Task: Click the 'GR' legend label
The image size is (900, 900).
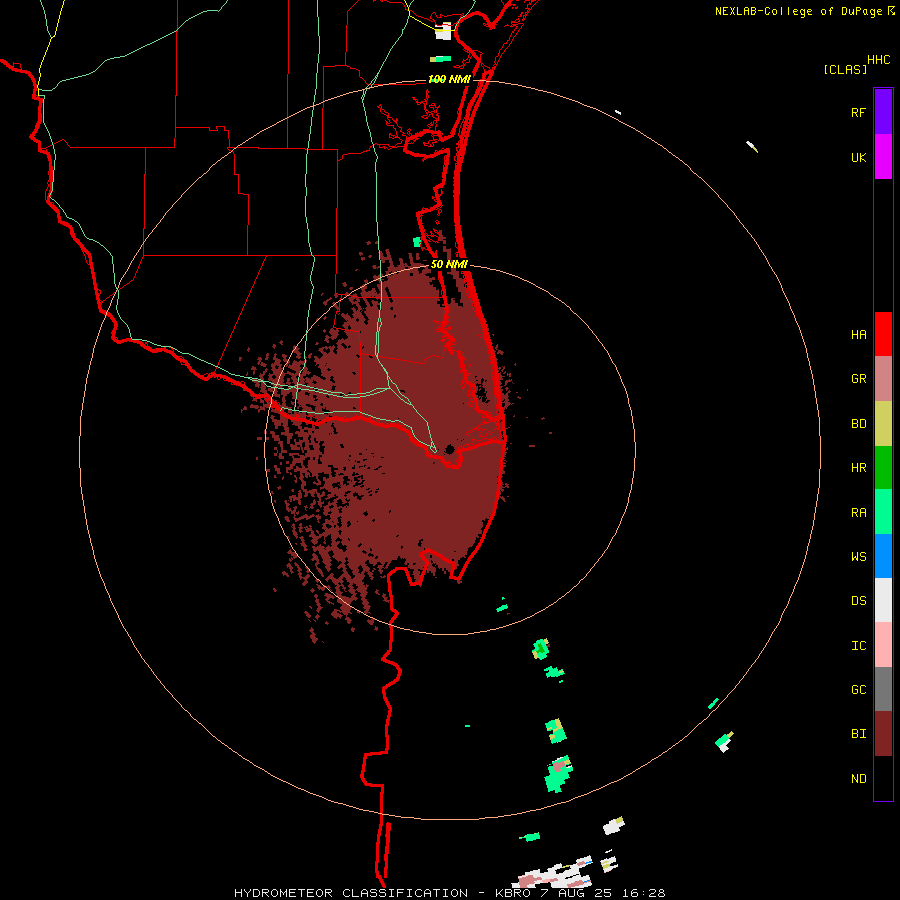Action: [858, 379]
